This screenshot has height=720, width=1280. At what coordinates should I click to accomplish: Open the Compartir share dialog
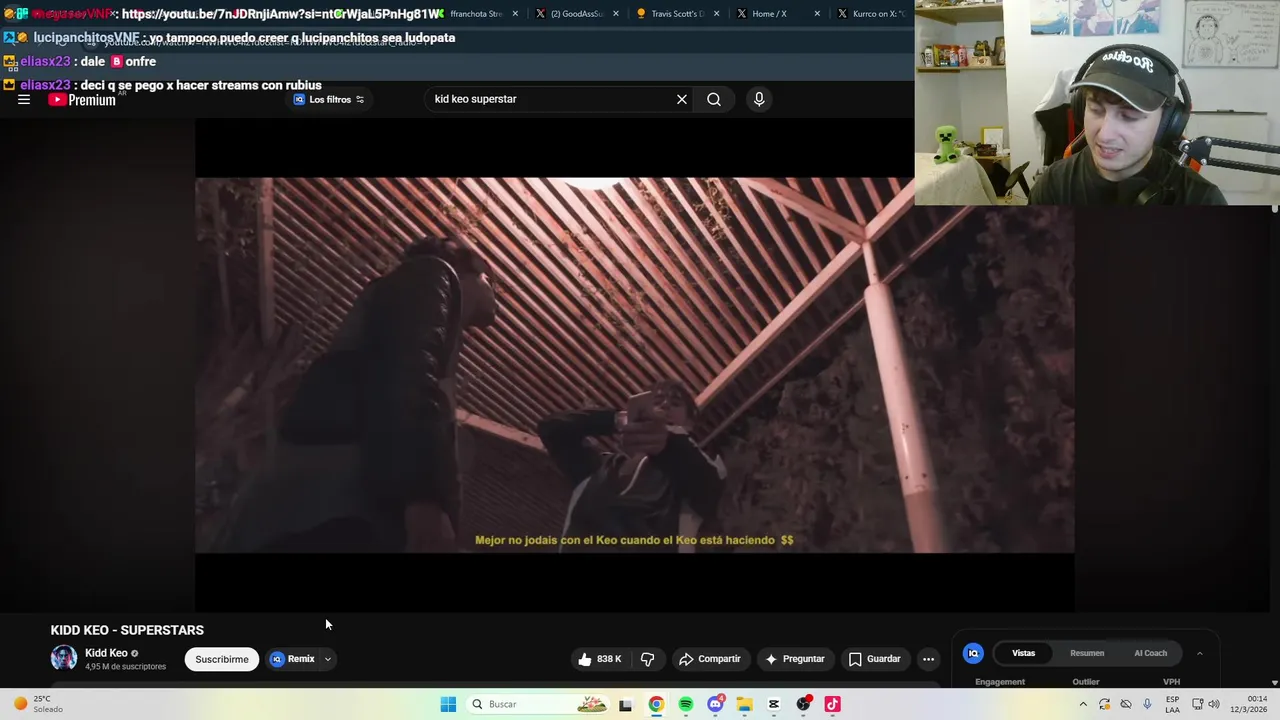tap(710, 659)
